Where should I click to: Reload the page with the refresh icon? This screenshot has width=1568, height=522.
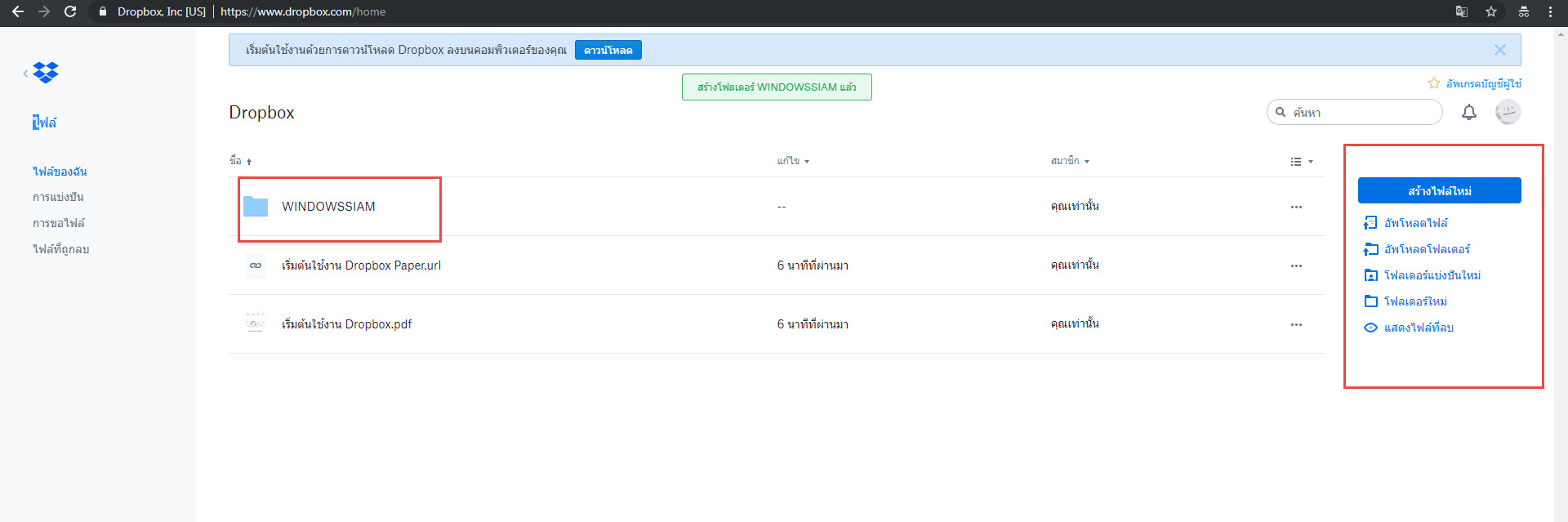coord(70,11)
